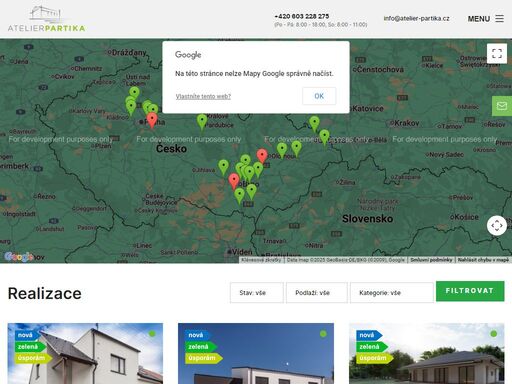Click 'nová zelená úsporám' badge on third card
The width and height of the screenshot is (512, 384).
pos(374,347)
